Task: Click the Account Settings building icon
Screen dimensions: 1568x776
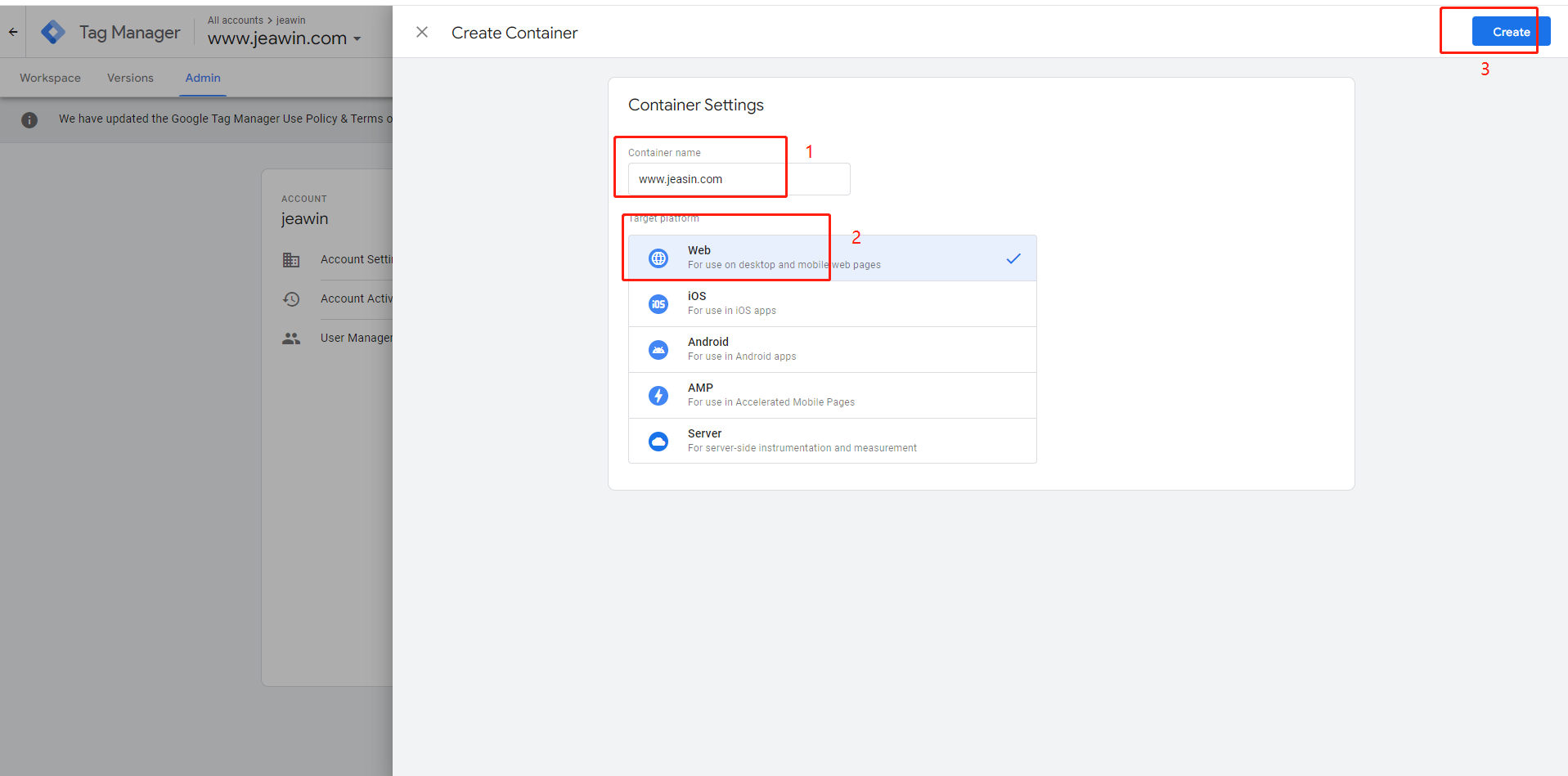Action: [291, 260]
